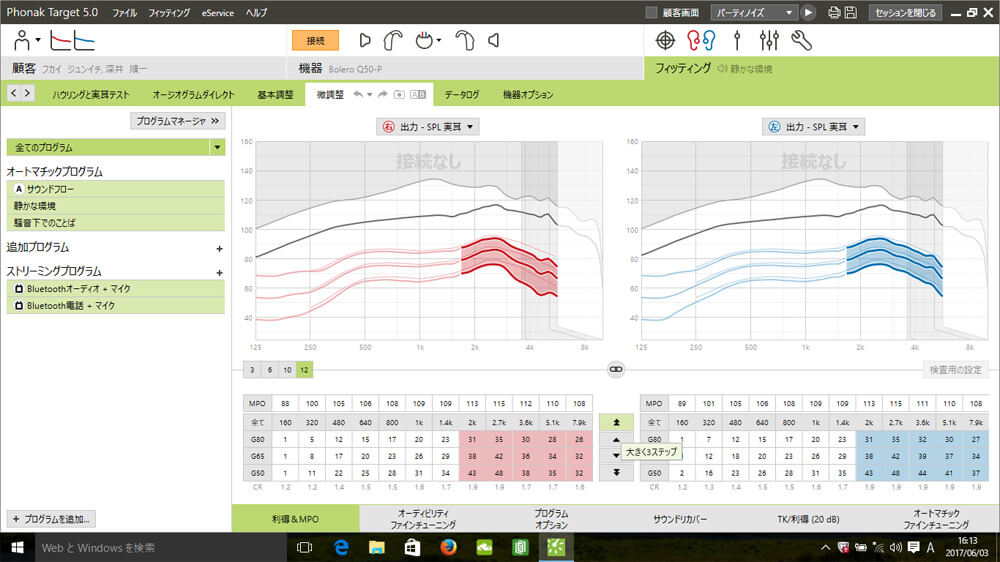1000x562 pixels.
Task: Select the behind-the-ear hearing aid icon
Action: [x=392, y=41]
